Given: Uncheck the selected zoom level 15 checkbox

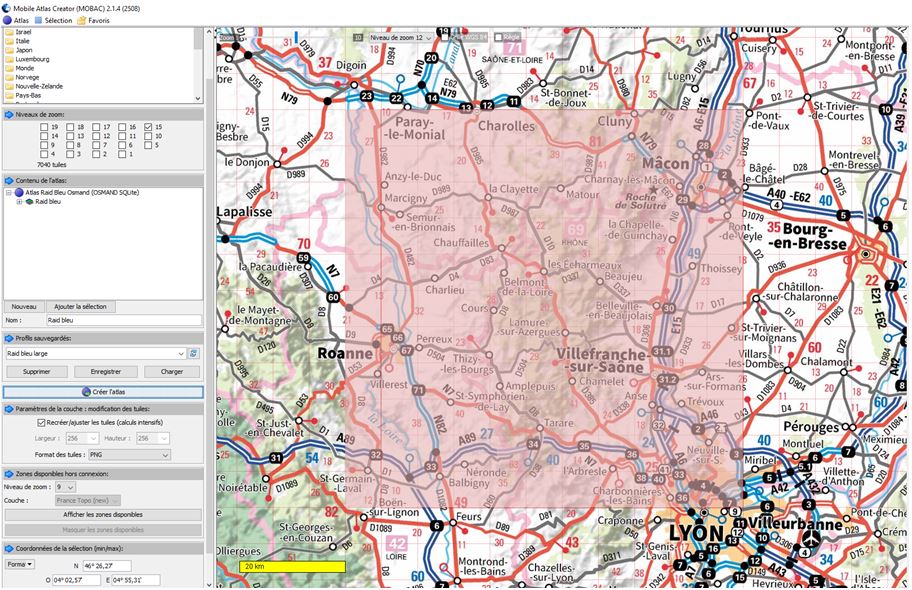Looking at the screenshot, I should coord(148,127).
